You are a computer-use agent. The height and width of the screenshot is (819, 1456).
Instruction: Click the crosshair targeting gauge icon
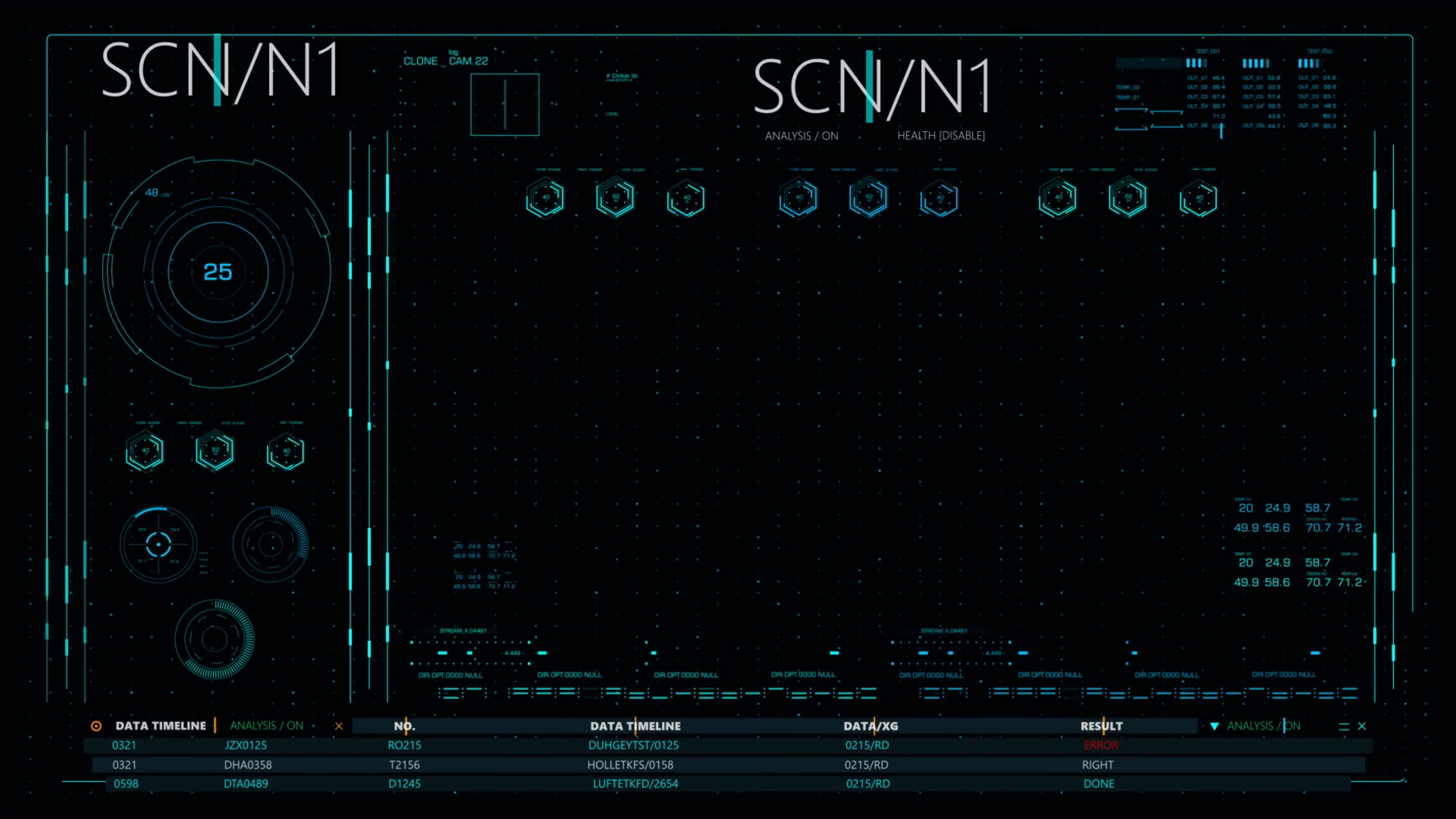click(158, 543)
